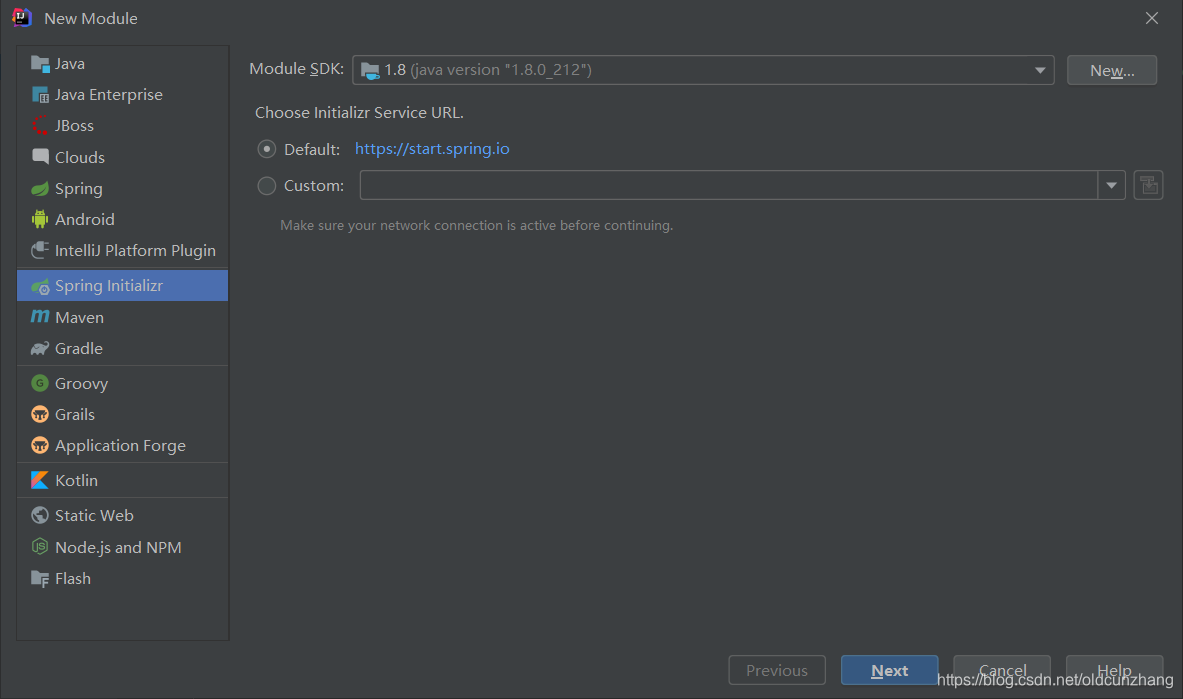Click the Java Enterprise icon
The image size is (1183, 699).
pyautogui.click(x=40, y=94)
